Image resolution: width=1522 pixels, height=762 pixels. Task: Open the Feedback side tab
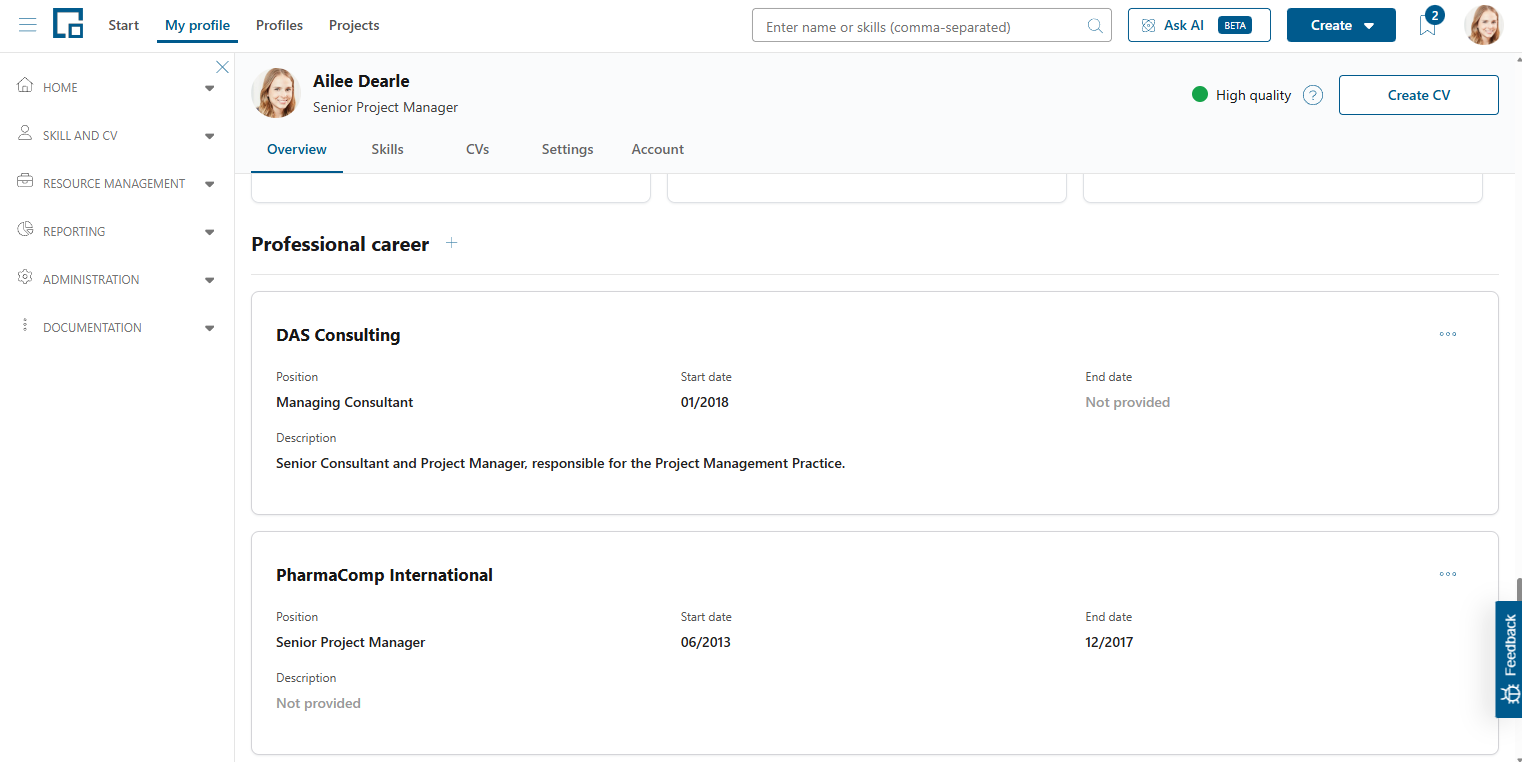1509,659
